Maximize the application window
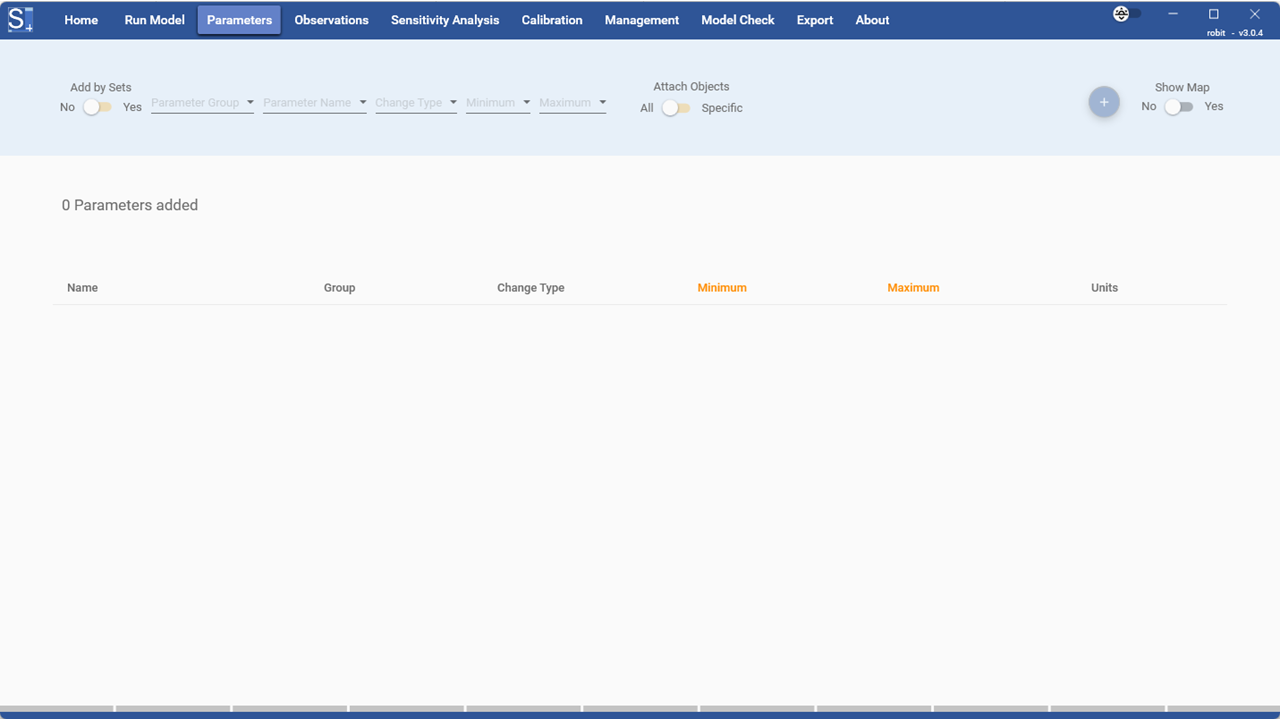Viewport: 1280px width, 720px height. pyautogui.click(x=1214, y=14)
